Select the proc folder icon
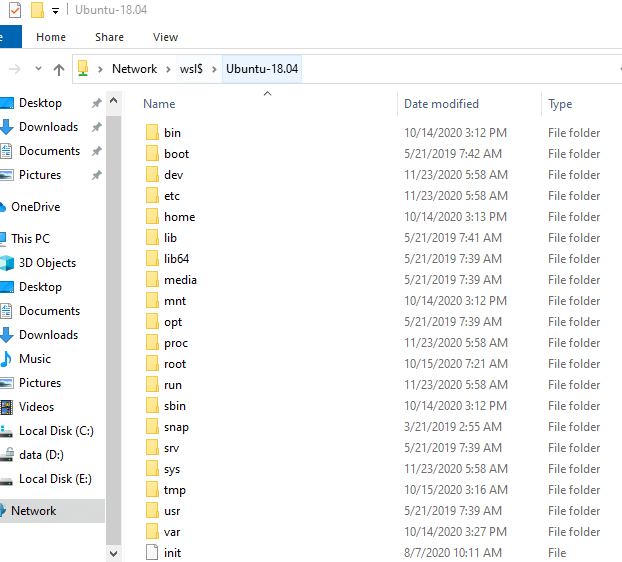This screenshot has height=562, width=622. pyautogui.click(x=152, y=343)
